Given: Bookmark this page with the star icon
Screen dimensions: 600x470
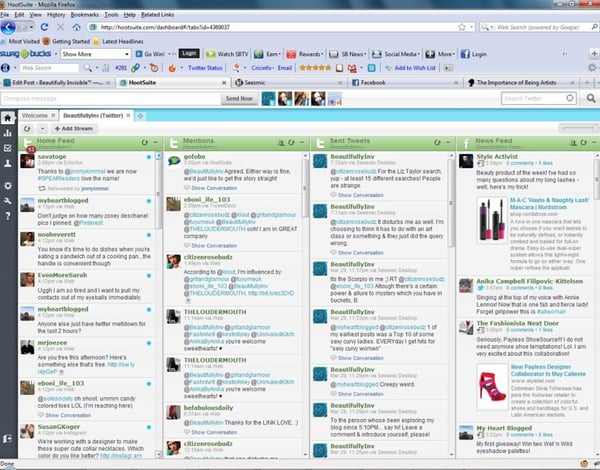Looking at the screenshot, I should tap(462, 27).
